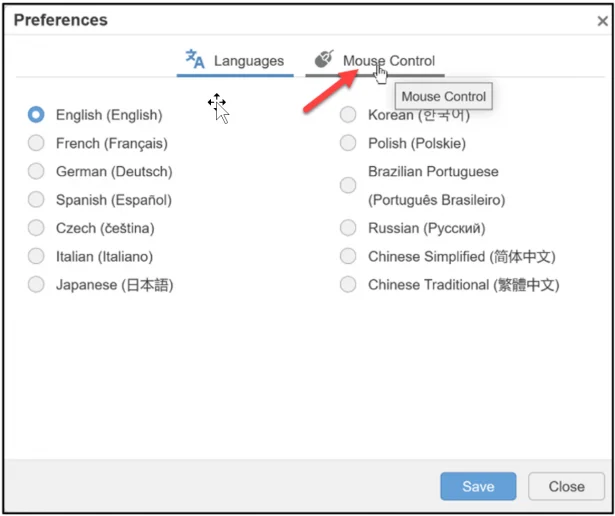Click the Save button
The height and width of the screenshot is (516, 615).
478,486
